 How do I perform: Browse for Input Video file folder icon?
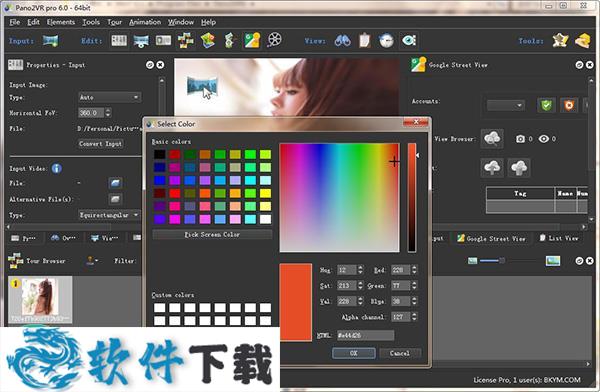coord(115,183)
